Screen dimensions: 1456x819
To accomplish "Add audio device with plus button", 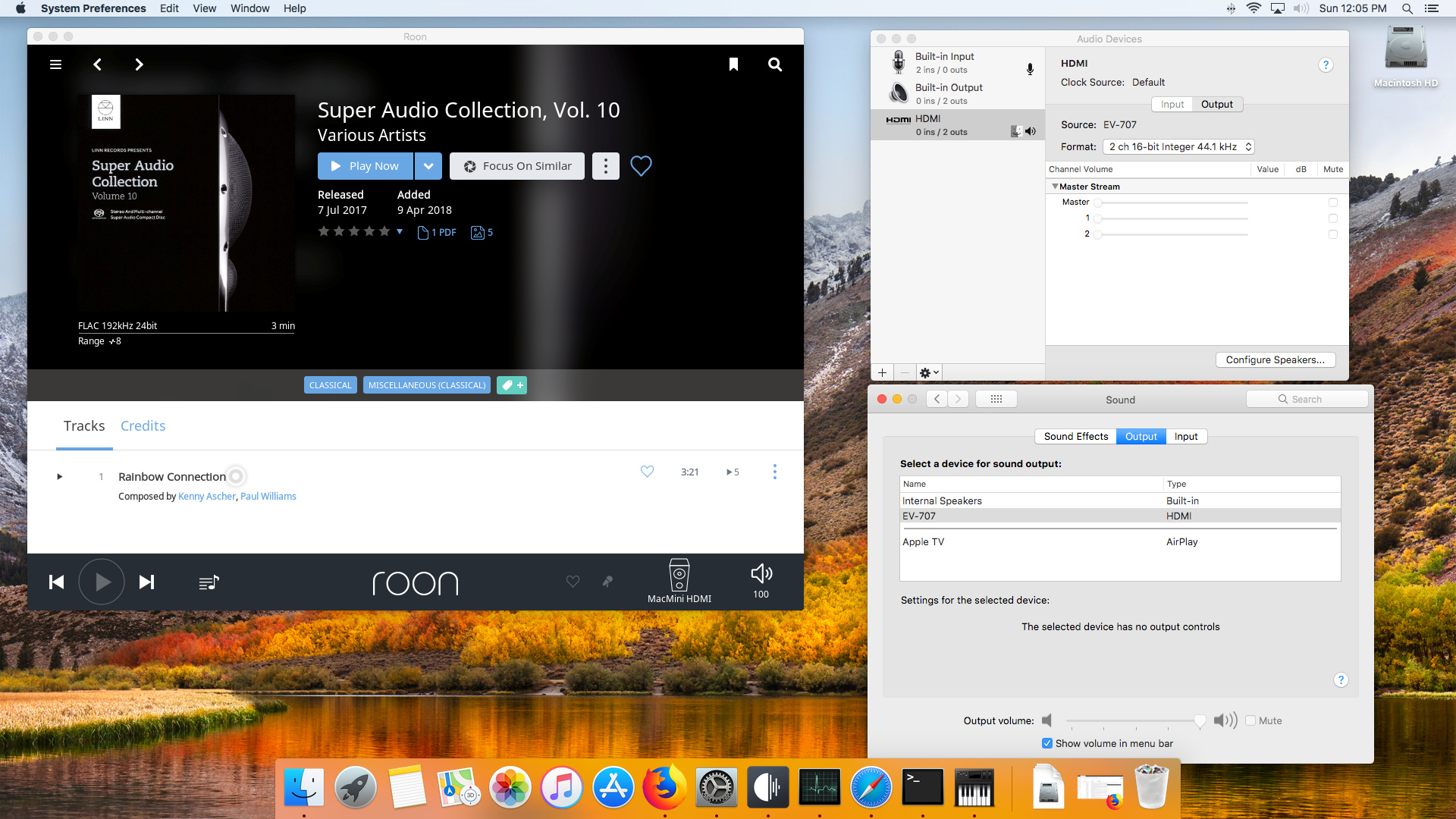I will pos(882,372).
